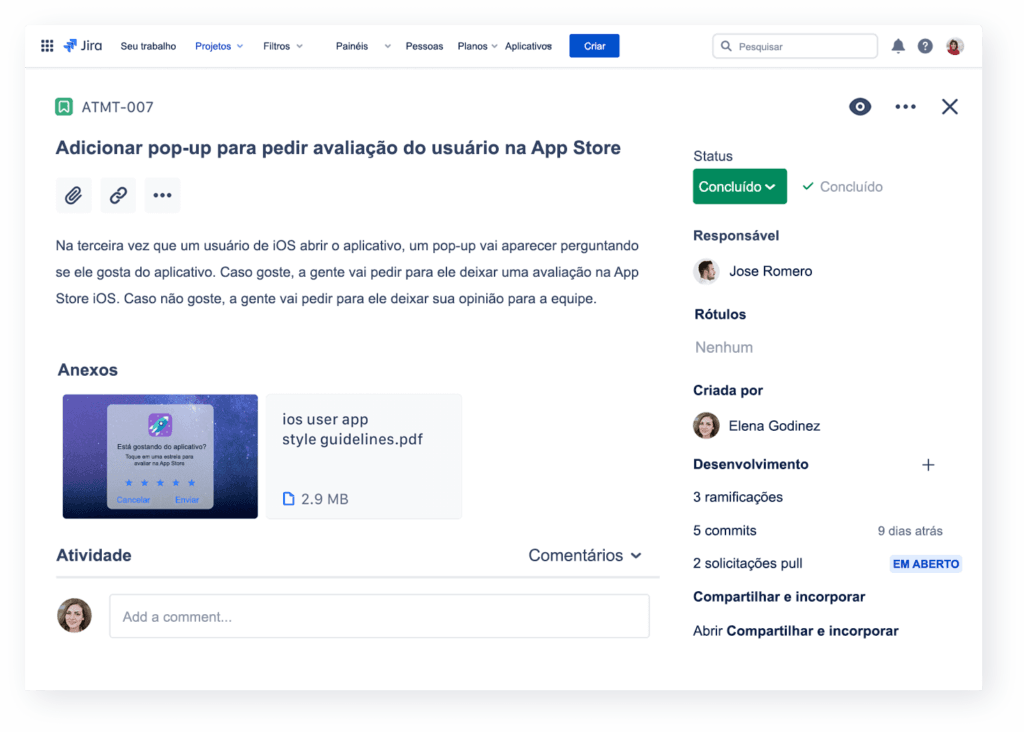
Task: Open the more actions ellipsis at top right
Action: 905,106
